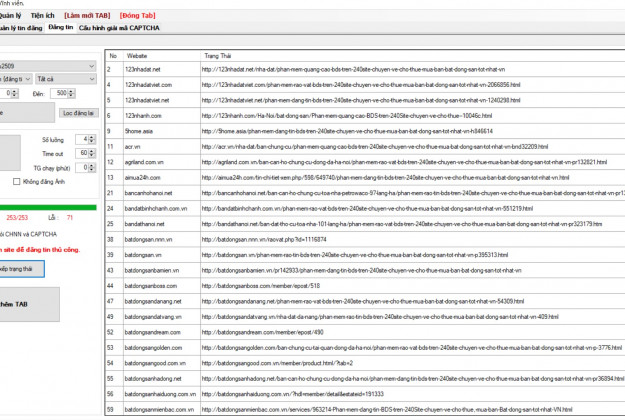Select the bancanhohanoi.net row
Viewport: 625px width, 420px height.
tap(365, 193)
